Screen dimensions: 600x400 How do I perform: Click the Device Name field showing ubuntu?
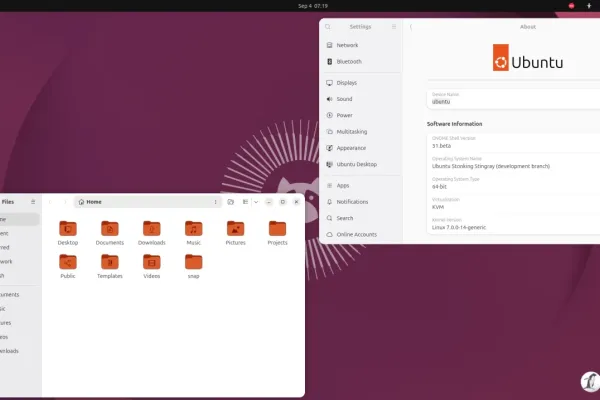click(x=514, y=99)
